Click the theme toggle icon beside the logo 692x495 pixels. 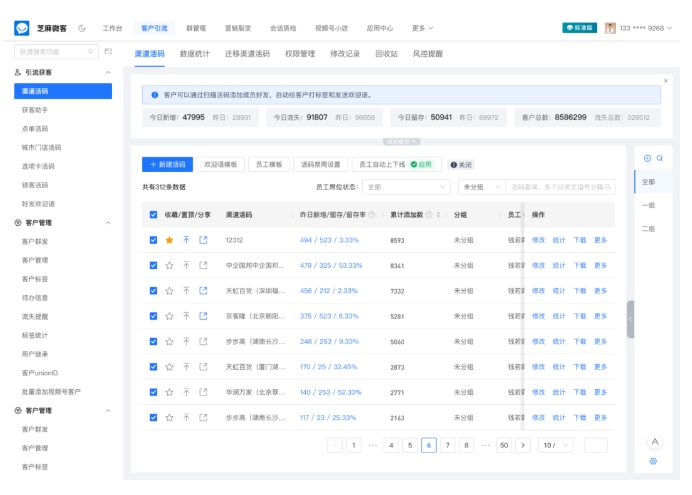(x=82, y=28)
